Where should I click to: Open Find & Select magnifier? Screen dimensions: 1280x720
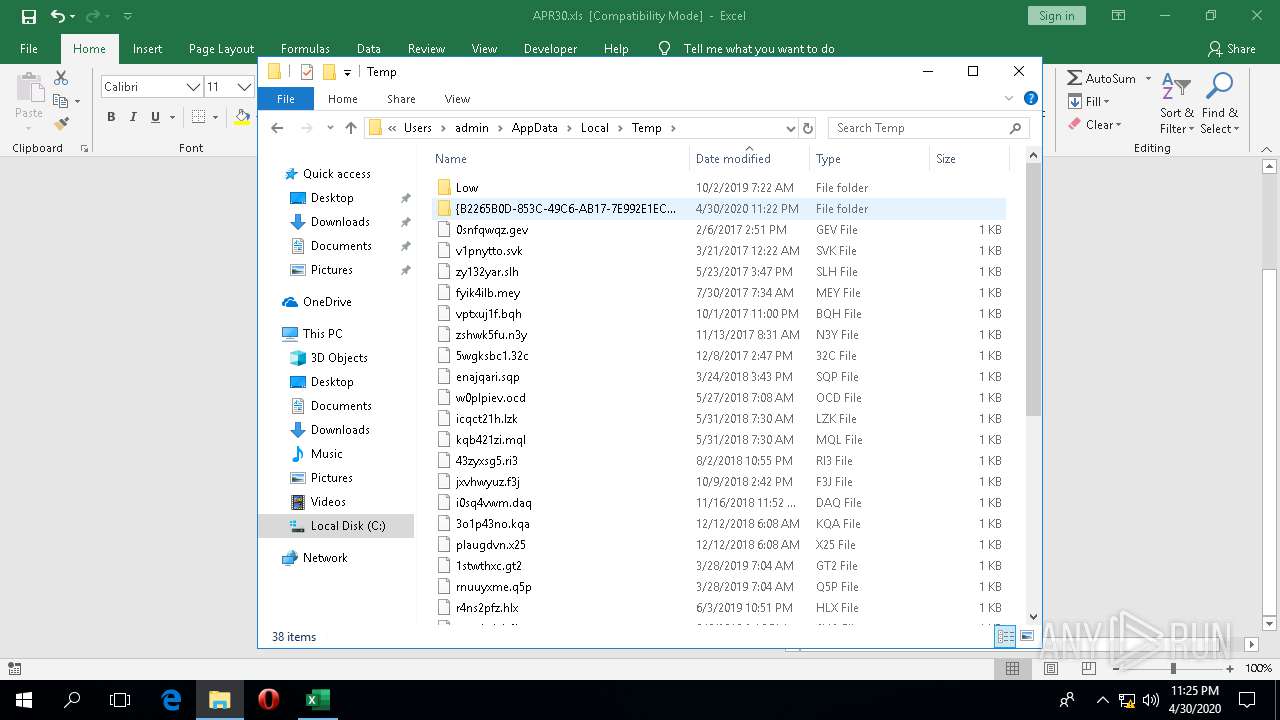tap(1220, 103)
